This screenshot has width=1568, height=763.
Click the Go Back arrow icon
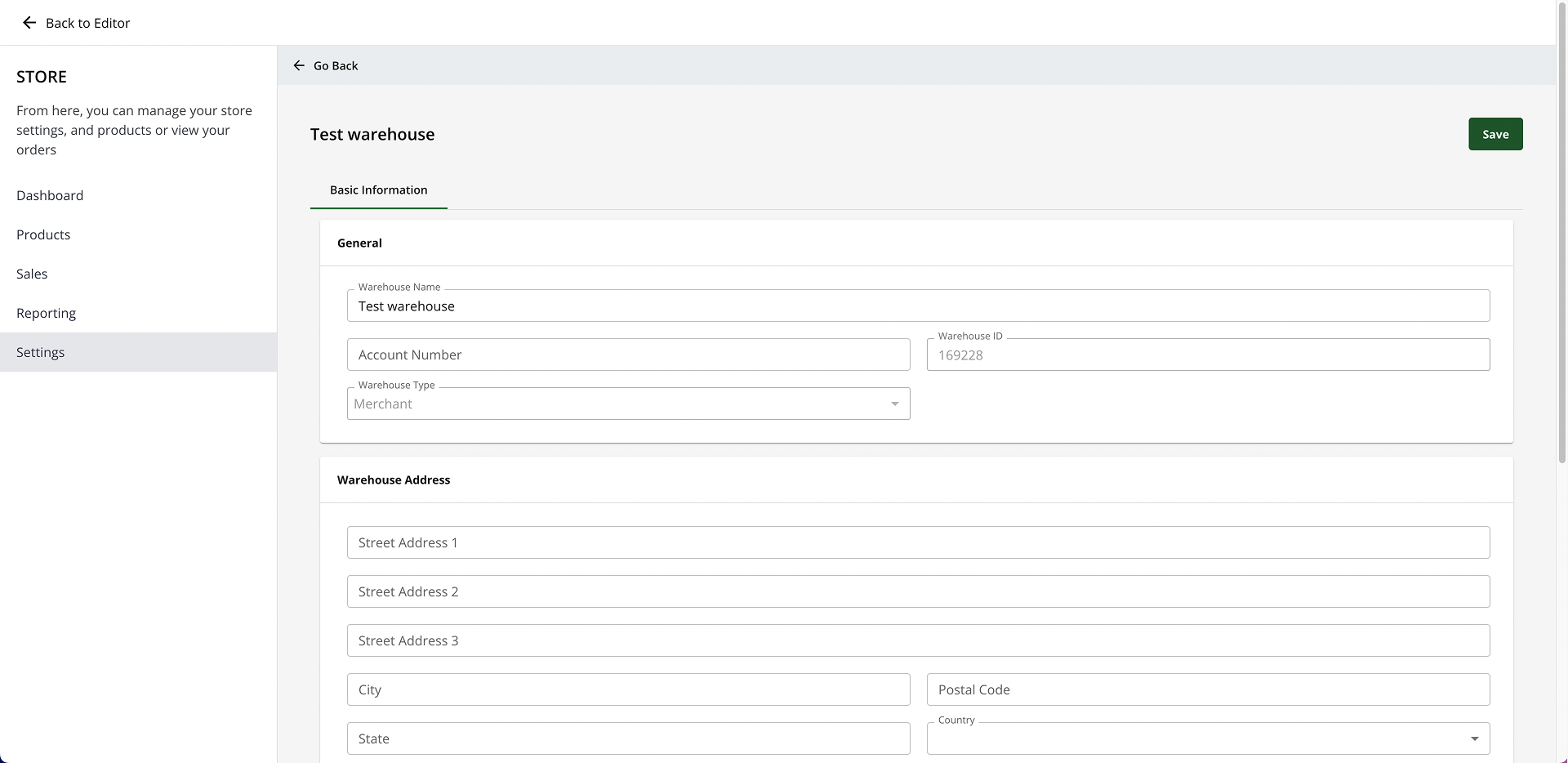(299, 65)
